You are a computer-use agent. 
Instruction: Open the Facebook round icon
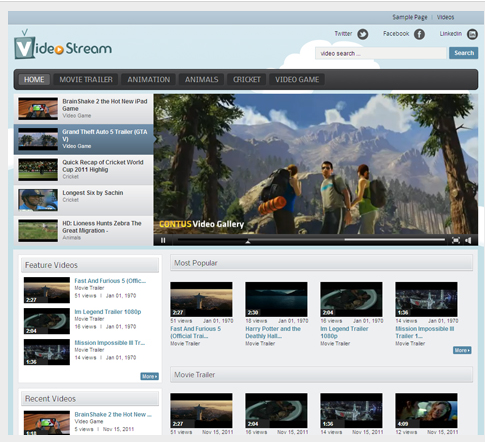[419, 34]
